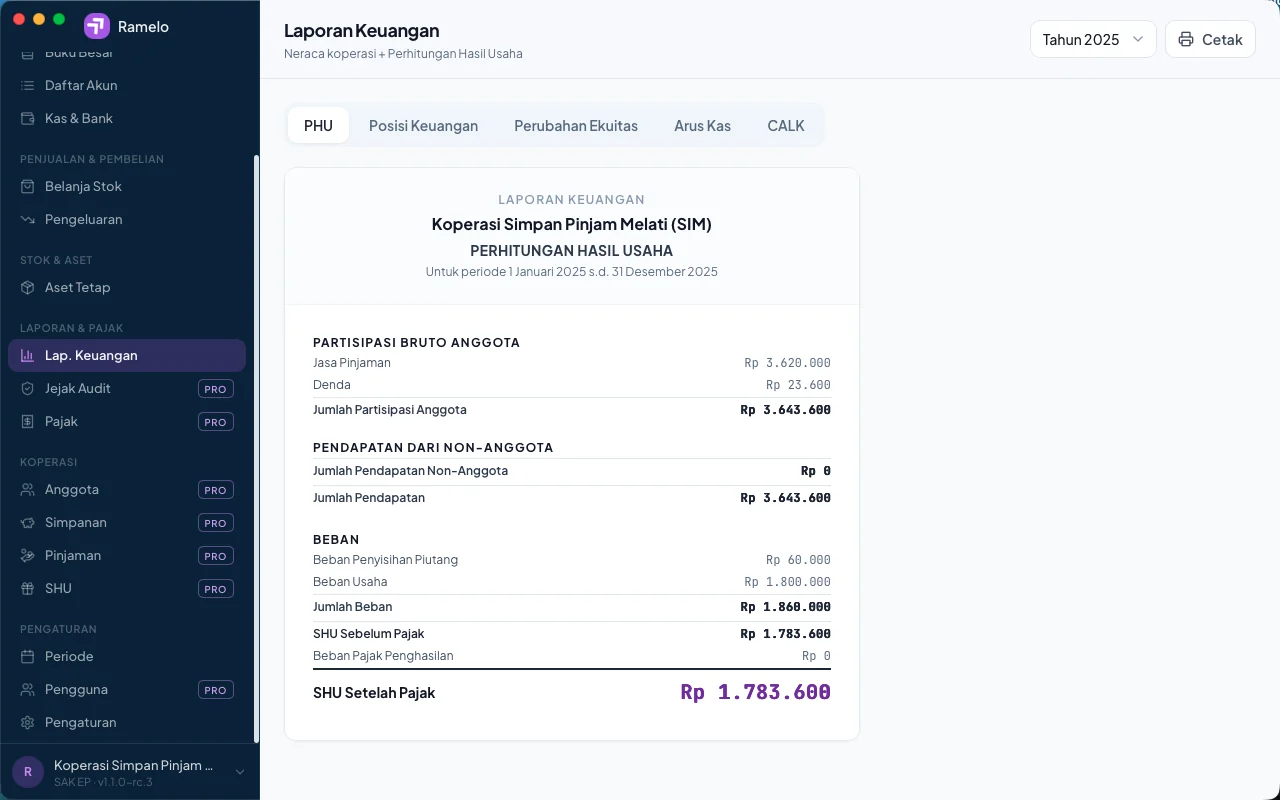The width and height of the screenshot is (1280, 800).
Task: Click the Jumlah Pendapatan row label
Action: pyautogui.click(x=369, y=498)
